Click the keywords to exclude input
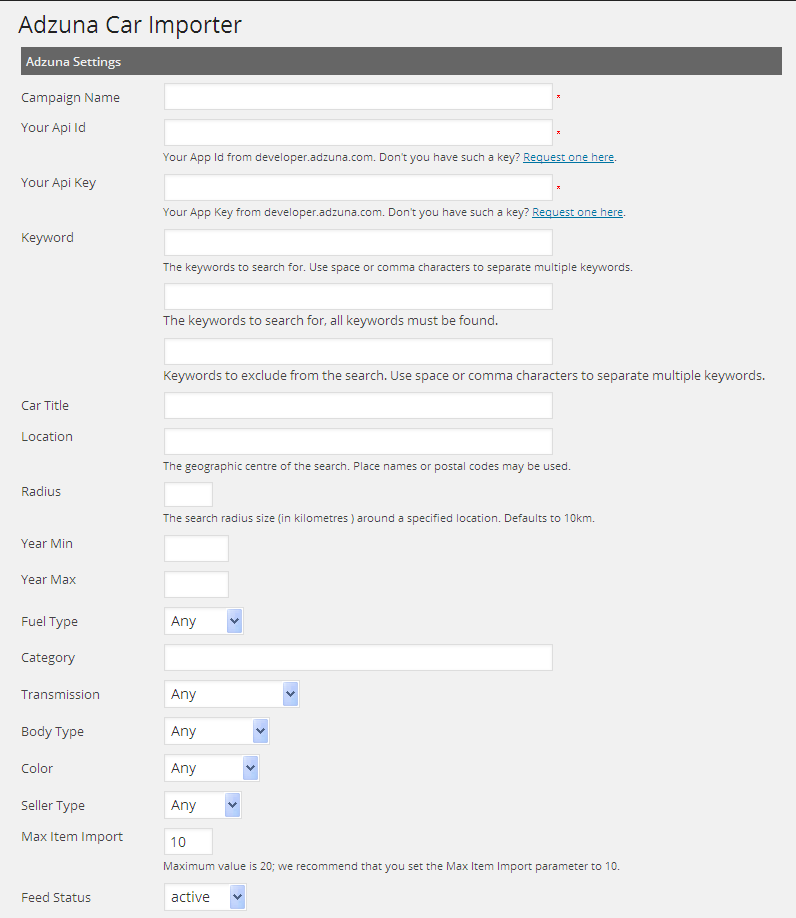This screenshot has height=918, width=796. coord(358,352)
